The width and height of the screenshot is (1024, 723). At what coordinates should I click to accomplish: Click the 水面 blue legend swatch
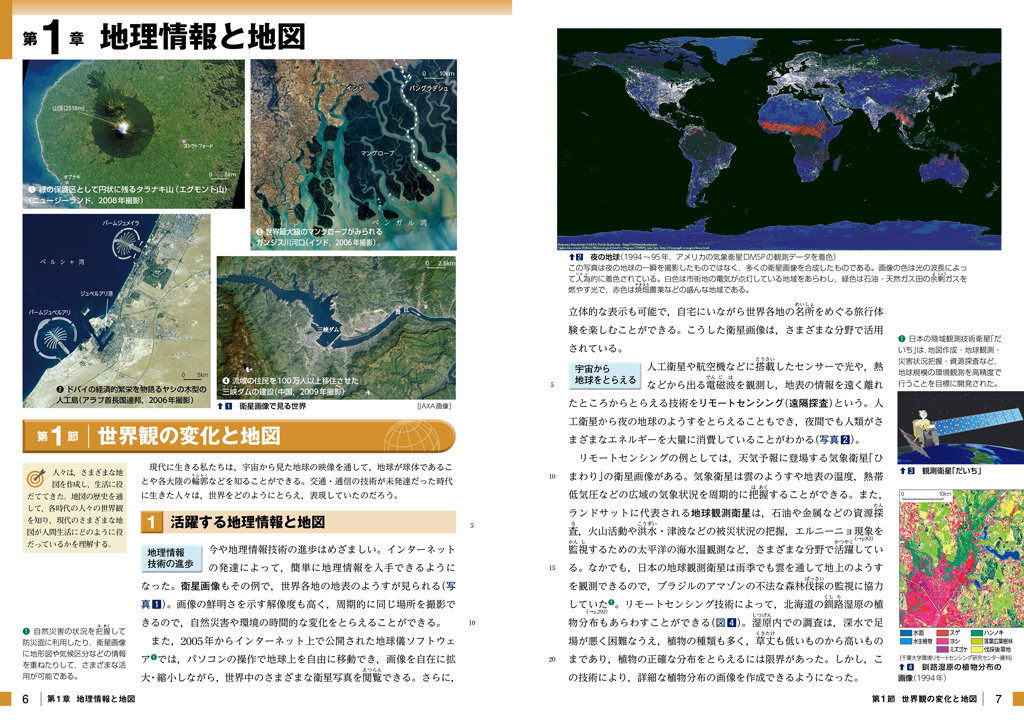point(905,633)
